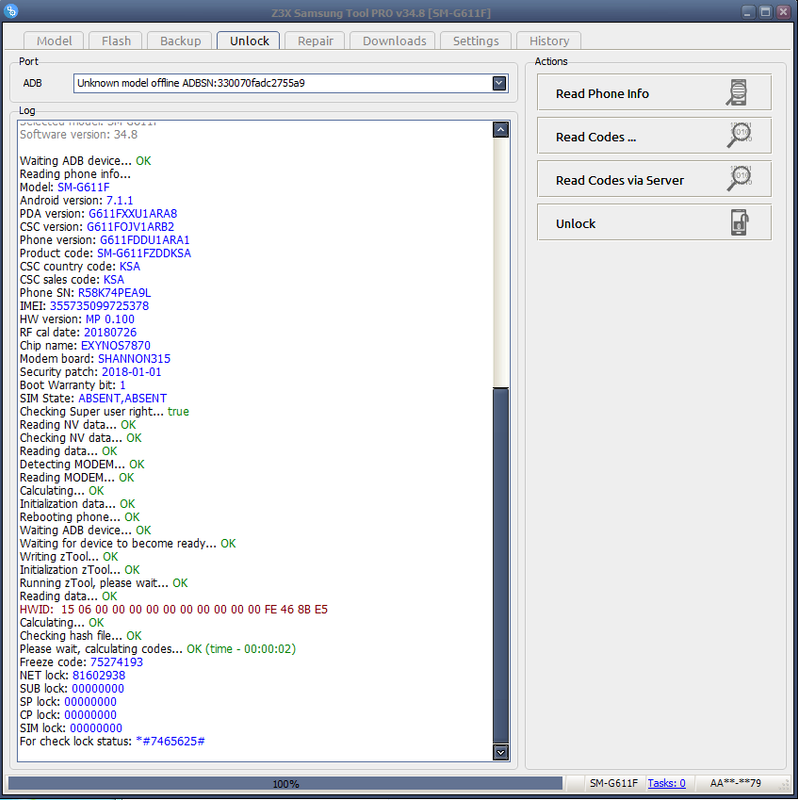The image size is (798, 800).
Task: Click the Phone SN value R58K74PEA9L
Action: (114, 293)
